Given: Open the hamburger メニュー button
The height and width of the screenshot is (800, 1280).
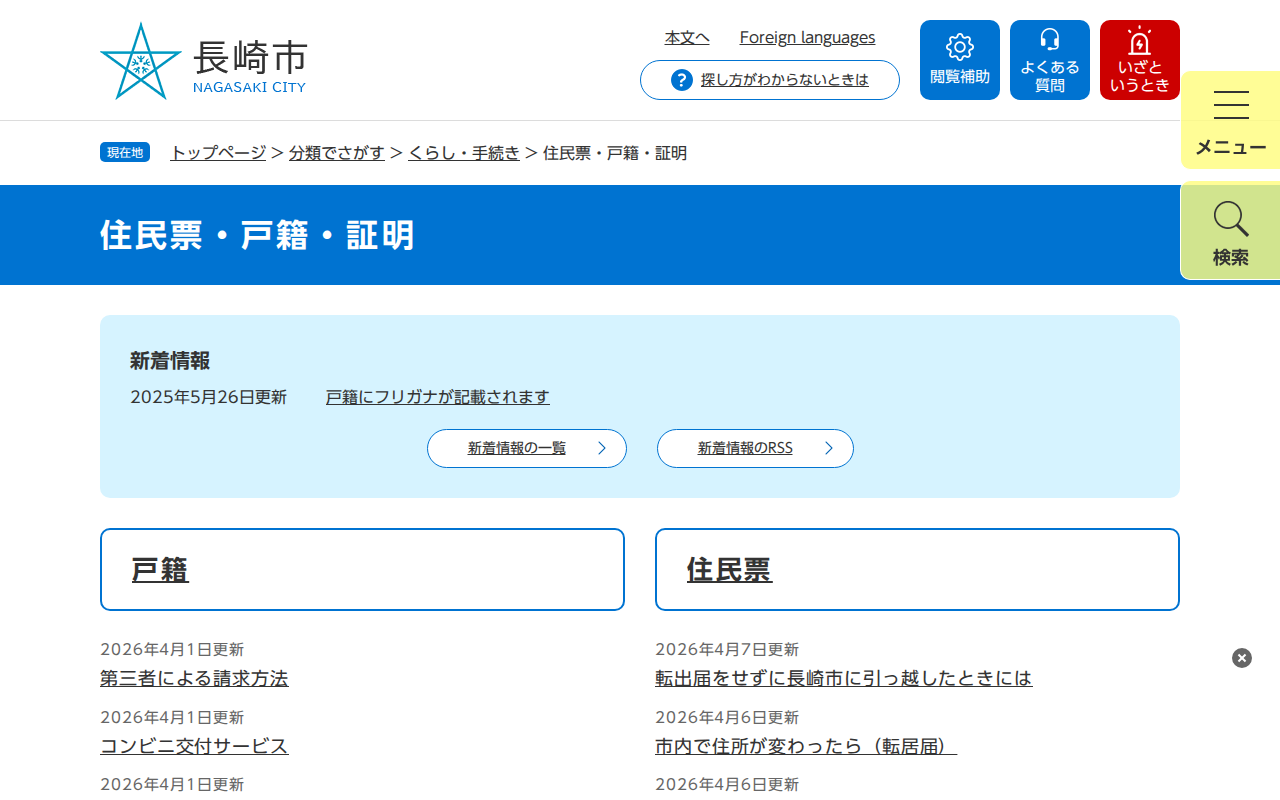Looking at the screenshot, I should pos(1231,120).
